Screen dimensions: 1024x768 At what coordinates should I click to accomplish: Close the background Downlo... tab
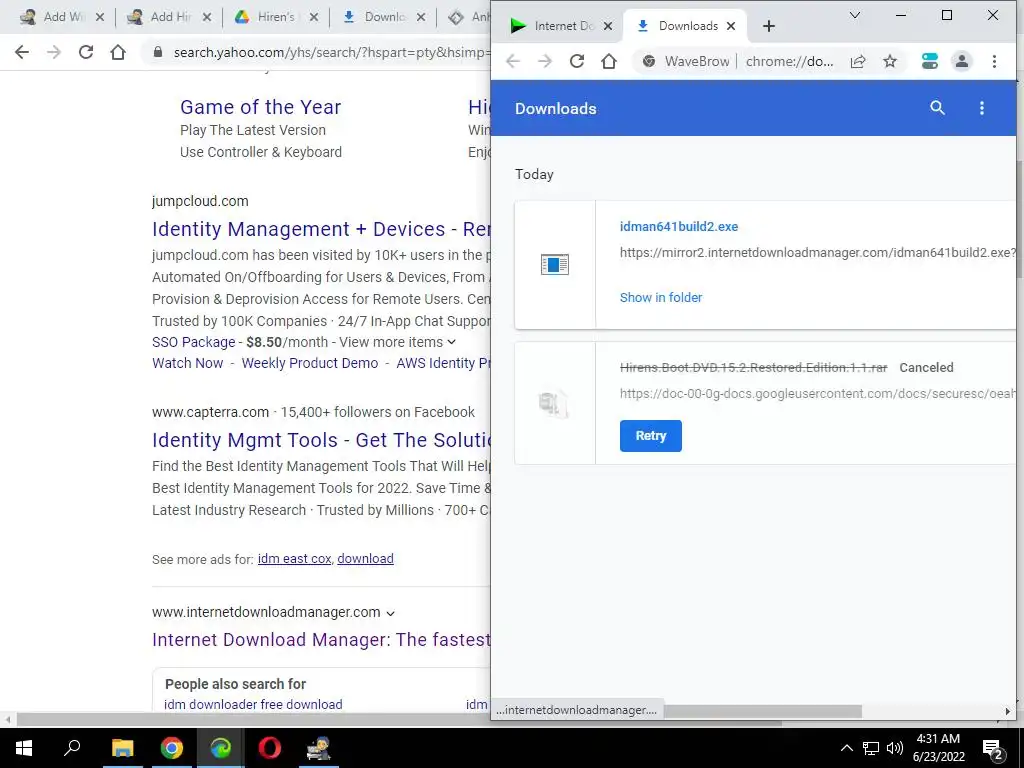[x=421, y=18]
